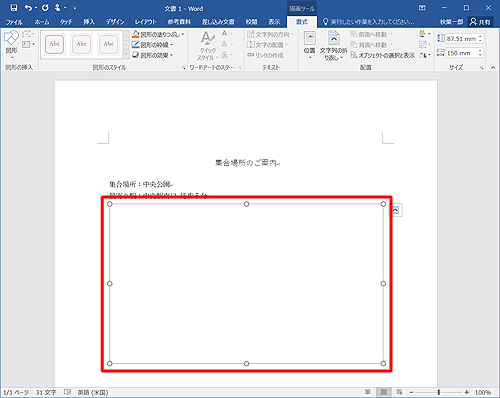Open オブジェクトの選択と表示 selection pane
The image size is (500, 398).
[383, 55]
